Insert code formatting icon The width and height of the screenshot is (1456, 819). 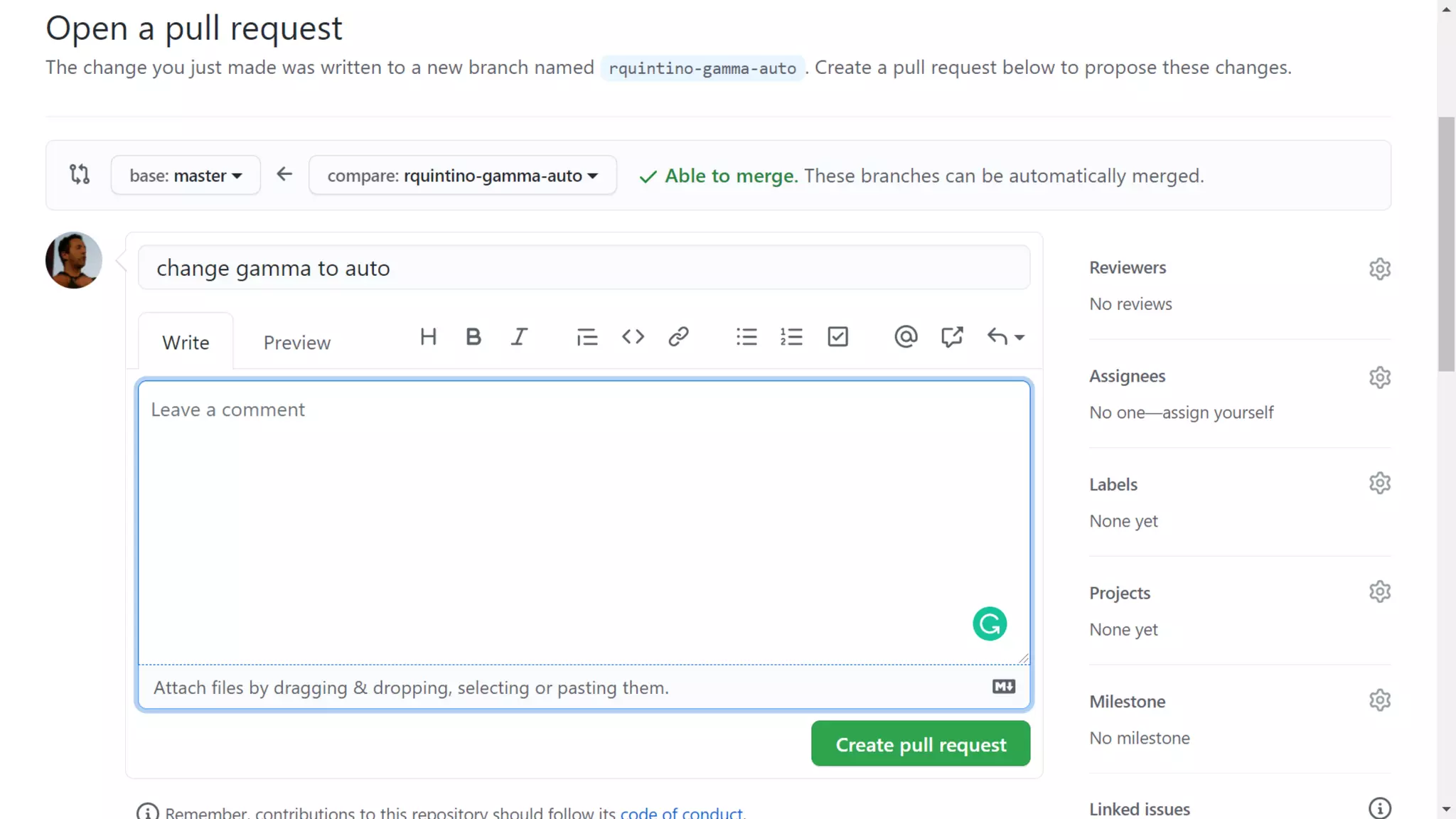633,337
